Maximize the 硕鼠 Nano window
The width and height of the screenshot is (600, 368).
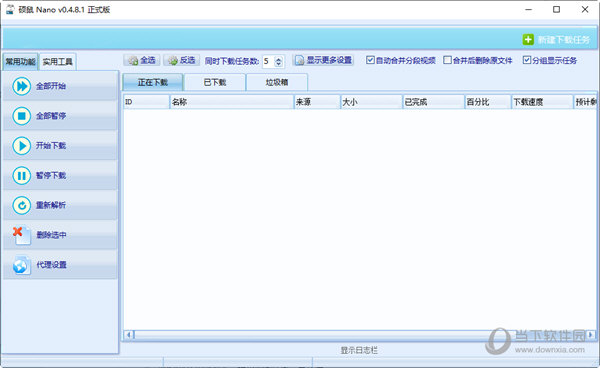point(557,10)
